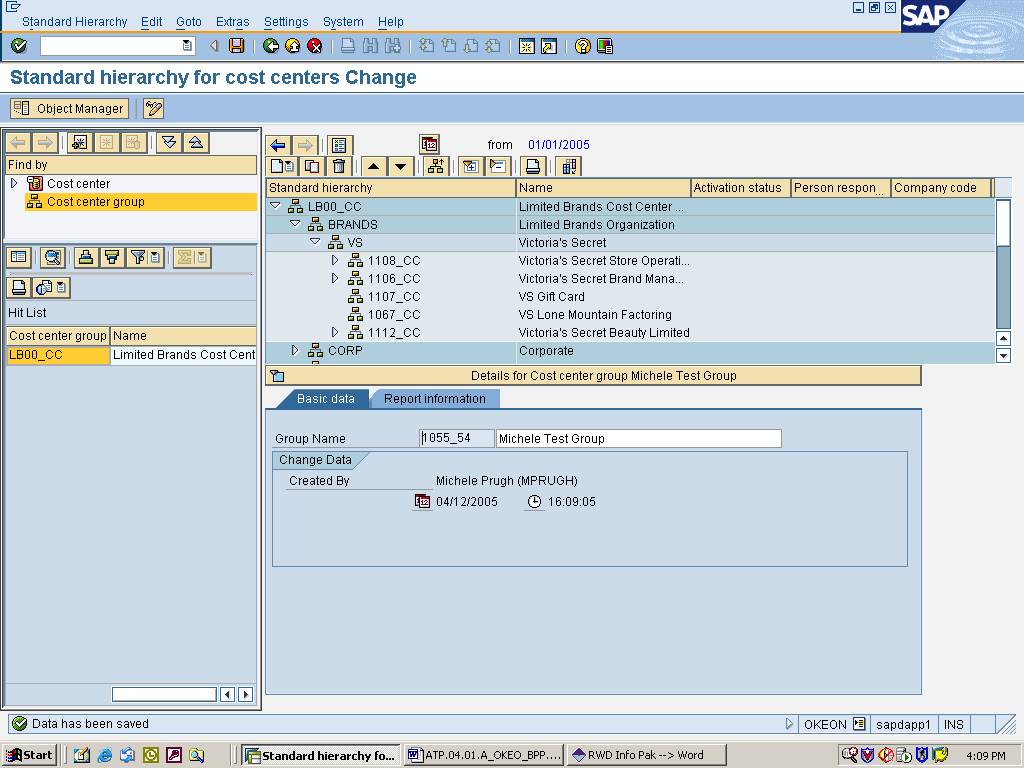This screenshot has width=1024, height=768.
Task: Collapse the VS node
Action: (x=315, y=242)
